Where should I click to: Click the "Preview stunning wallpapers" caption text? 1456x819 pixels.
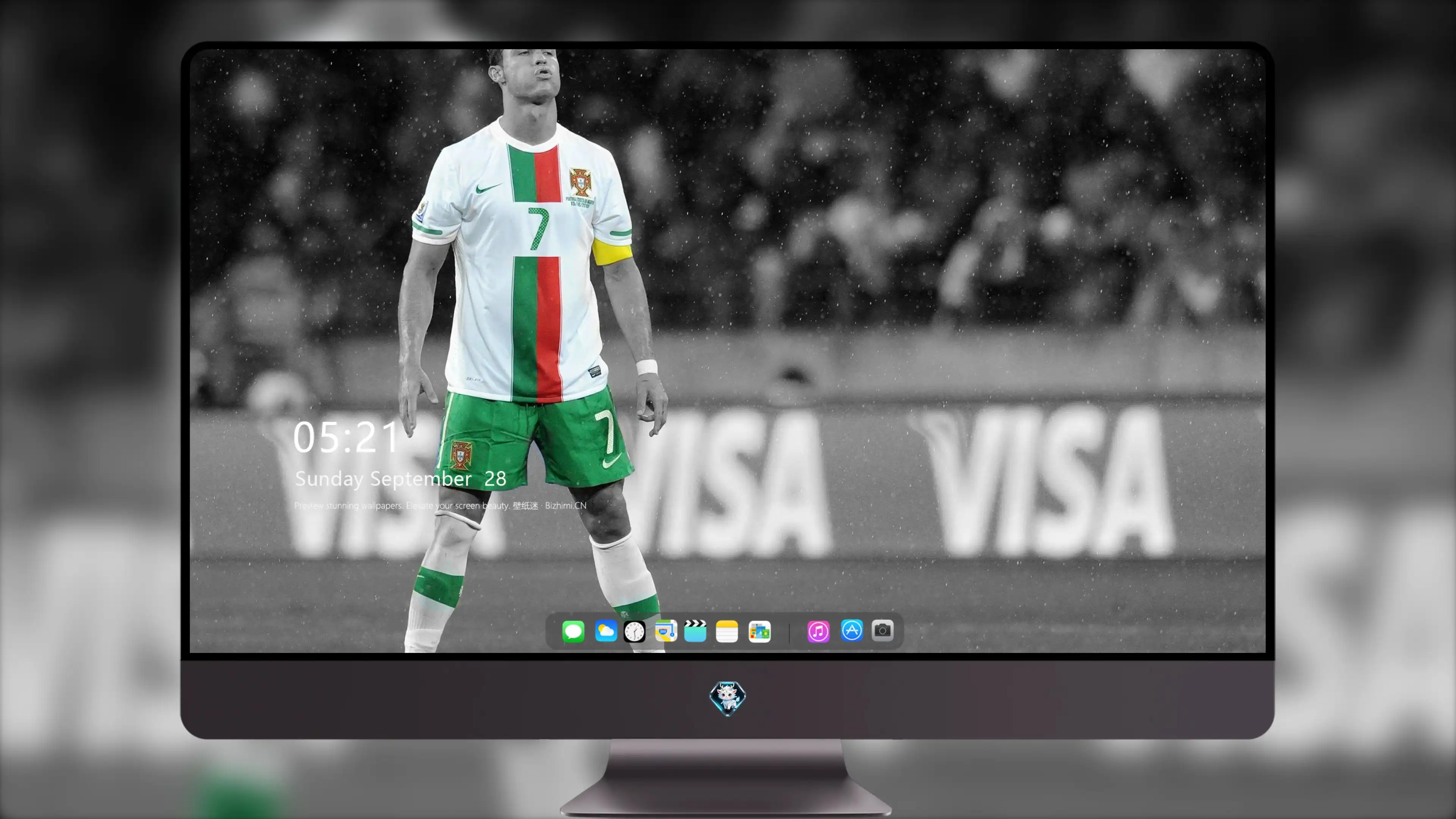440,505
